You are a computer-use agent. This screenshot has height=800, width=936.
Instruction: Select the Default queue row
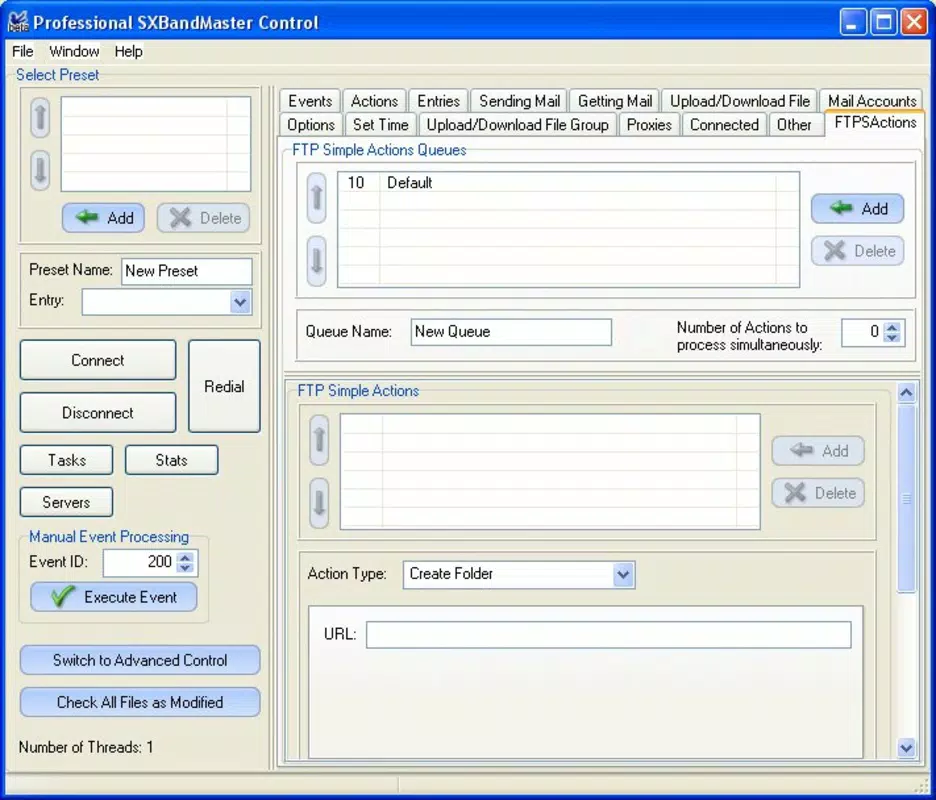click(x=568, y=183)
